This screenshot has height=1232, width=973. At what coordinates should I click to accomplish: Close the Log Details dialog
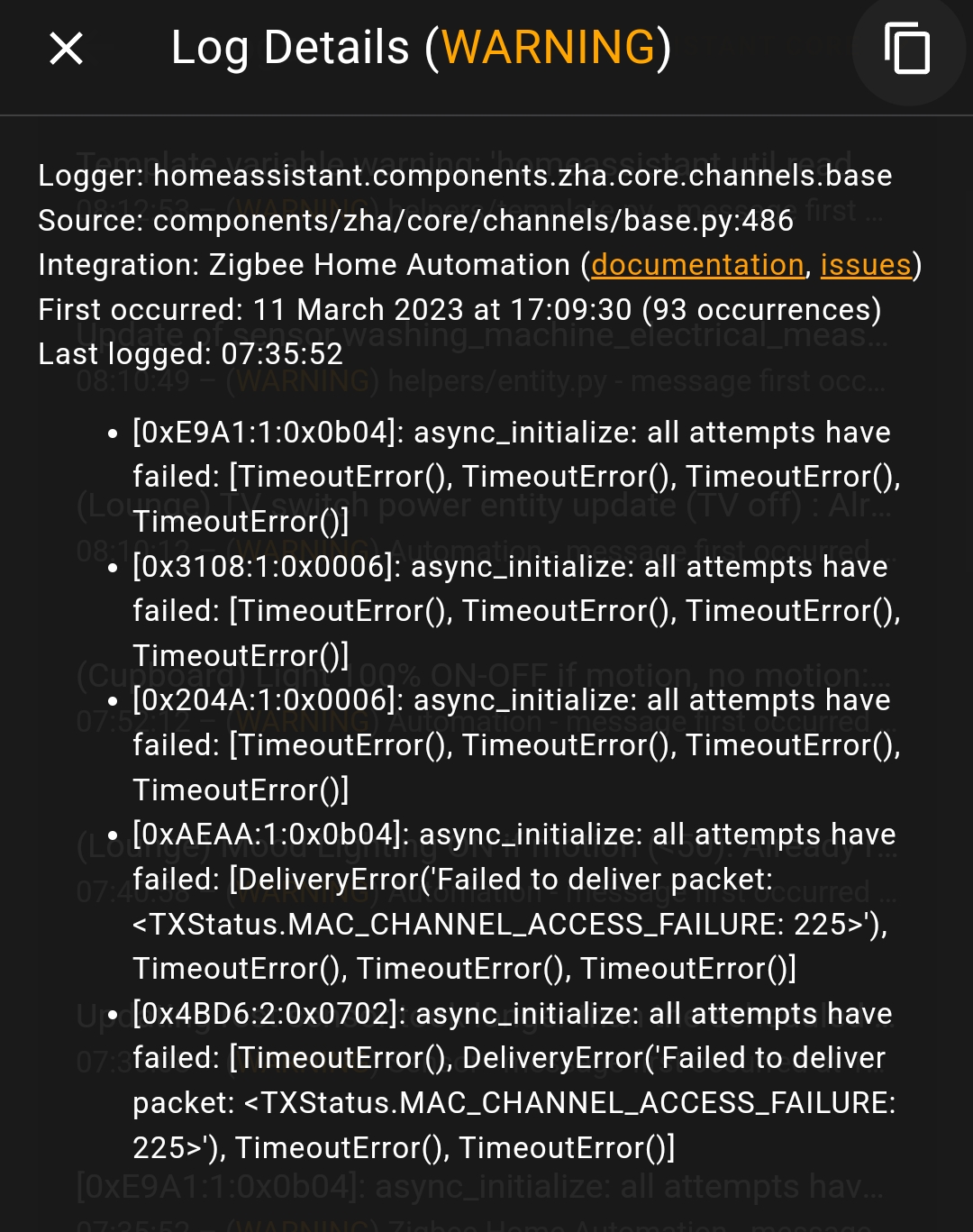pos(65,49)
